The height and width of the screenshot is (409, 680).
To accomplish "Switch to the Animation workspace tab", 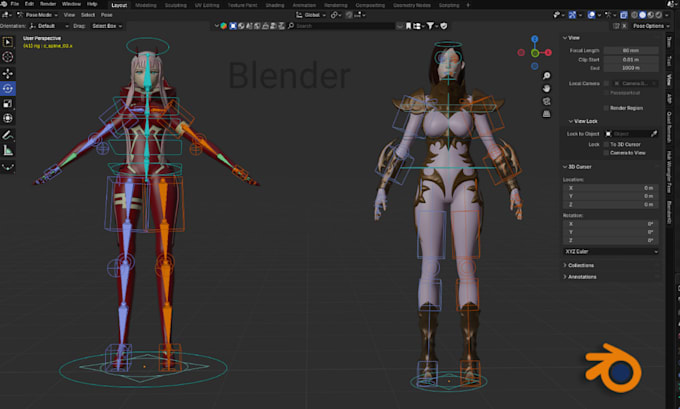I will (x=304, y=5).
